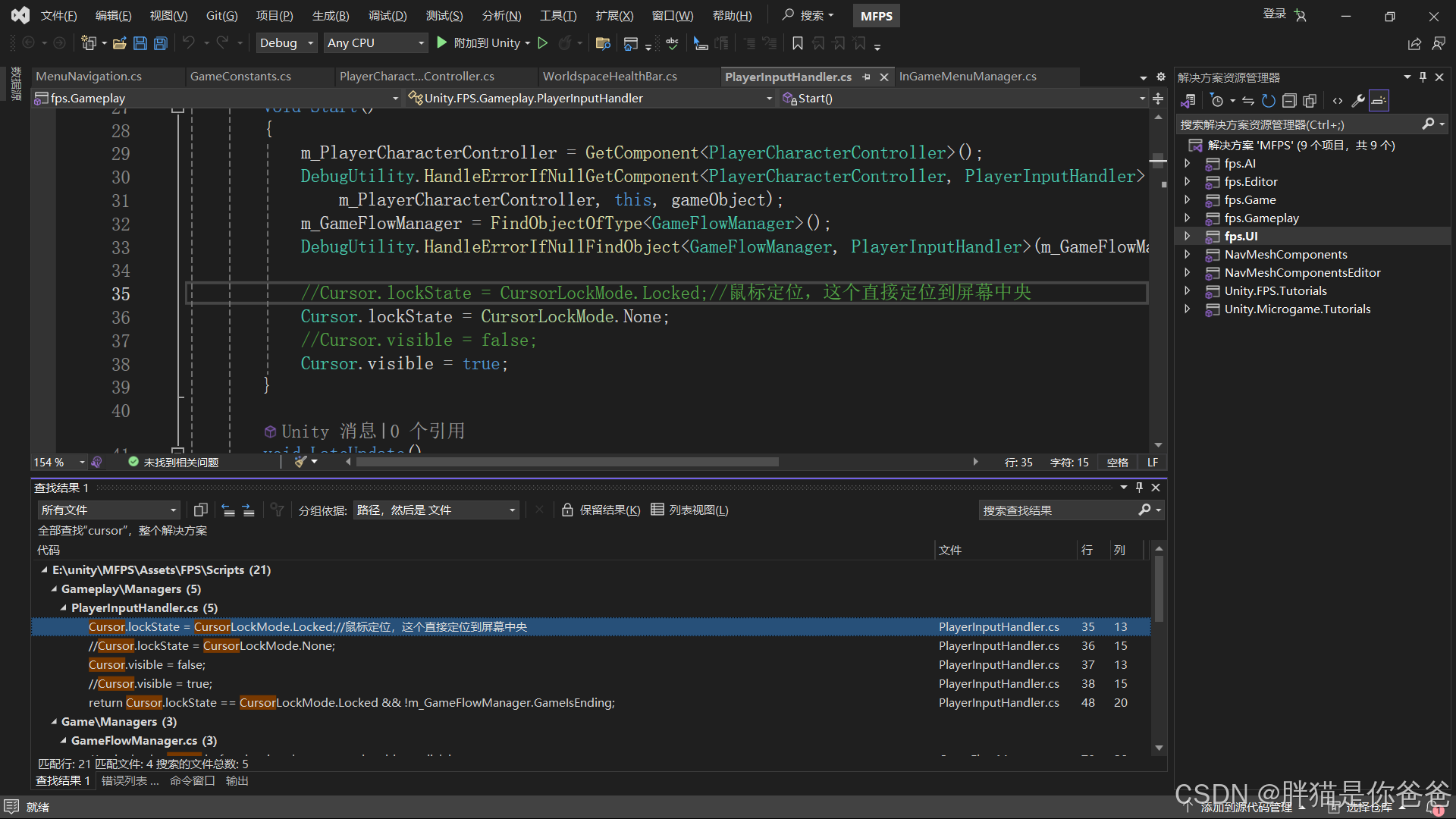Expand the fps.Gameplay project node
Viewport: 1456px width, 819px height.
1188,218
